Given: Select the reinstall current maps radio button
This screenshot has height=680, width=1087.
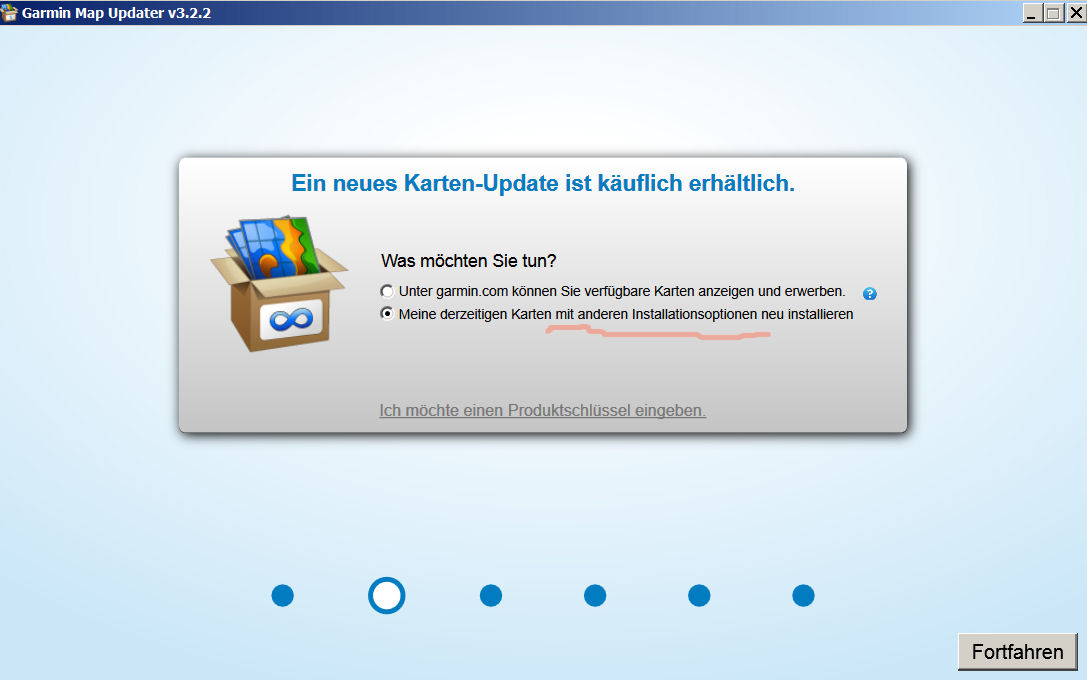Looking at the screenshot, I should pyautogui.click(x=387, y=314).
